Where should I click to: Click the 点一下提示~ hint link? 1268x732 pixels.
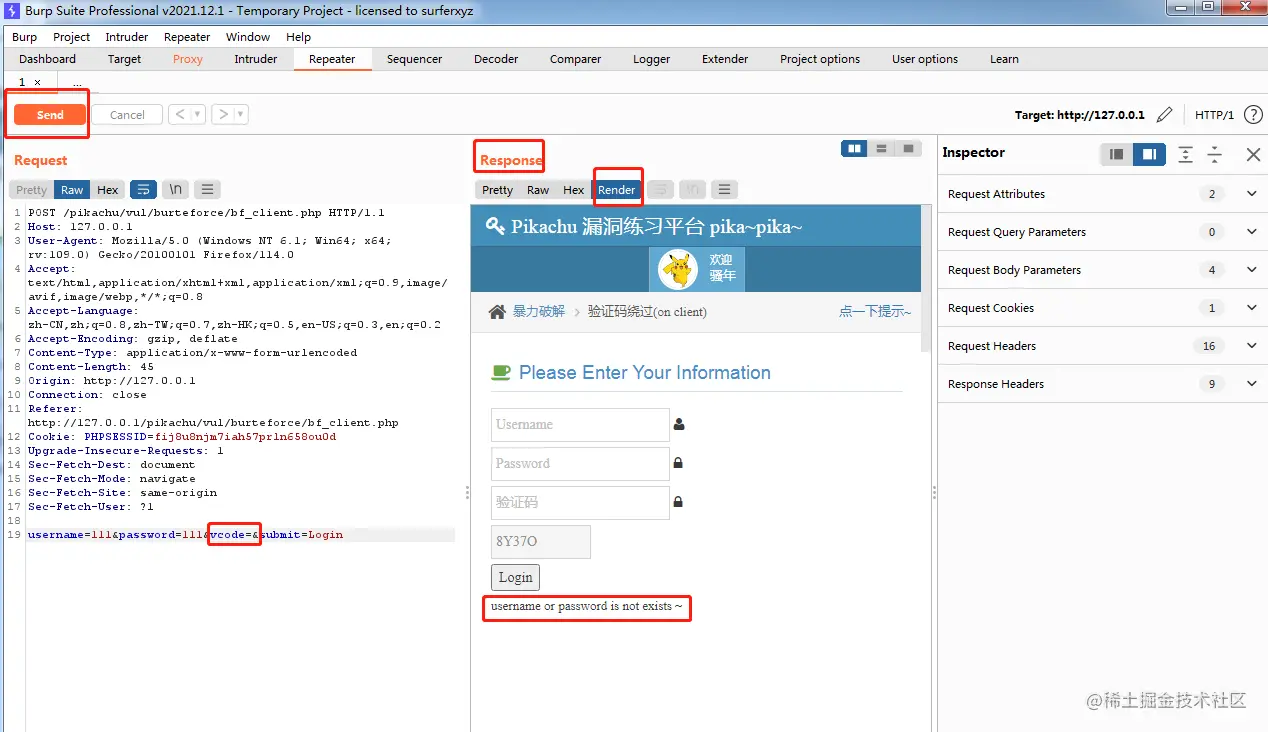point(875,311)
